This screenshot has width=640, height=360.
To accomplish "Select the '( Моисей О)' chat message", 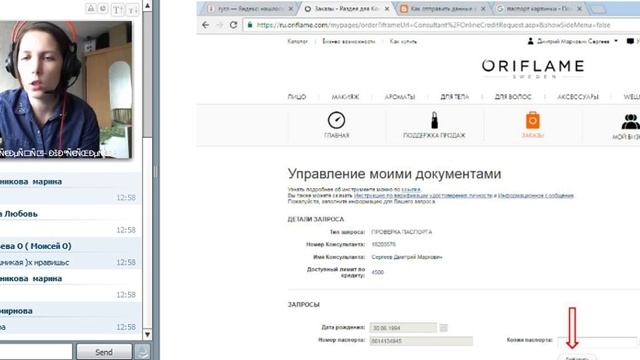I will [x=70, y=253].
